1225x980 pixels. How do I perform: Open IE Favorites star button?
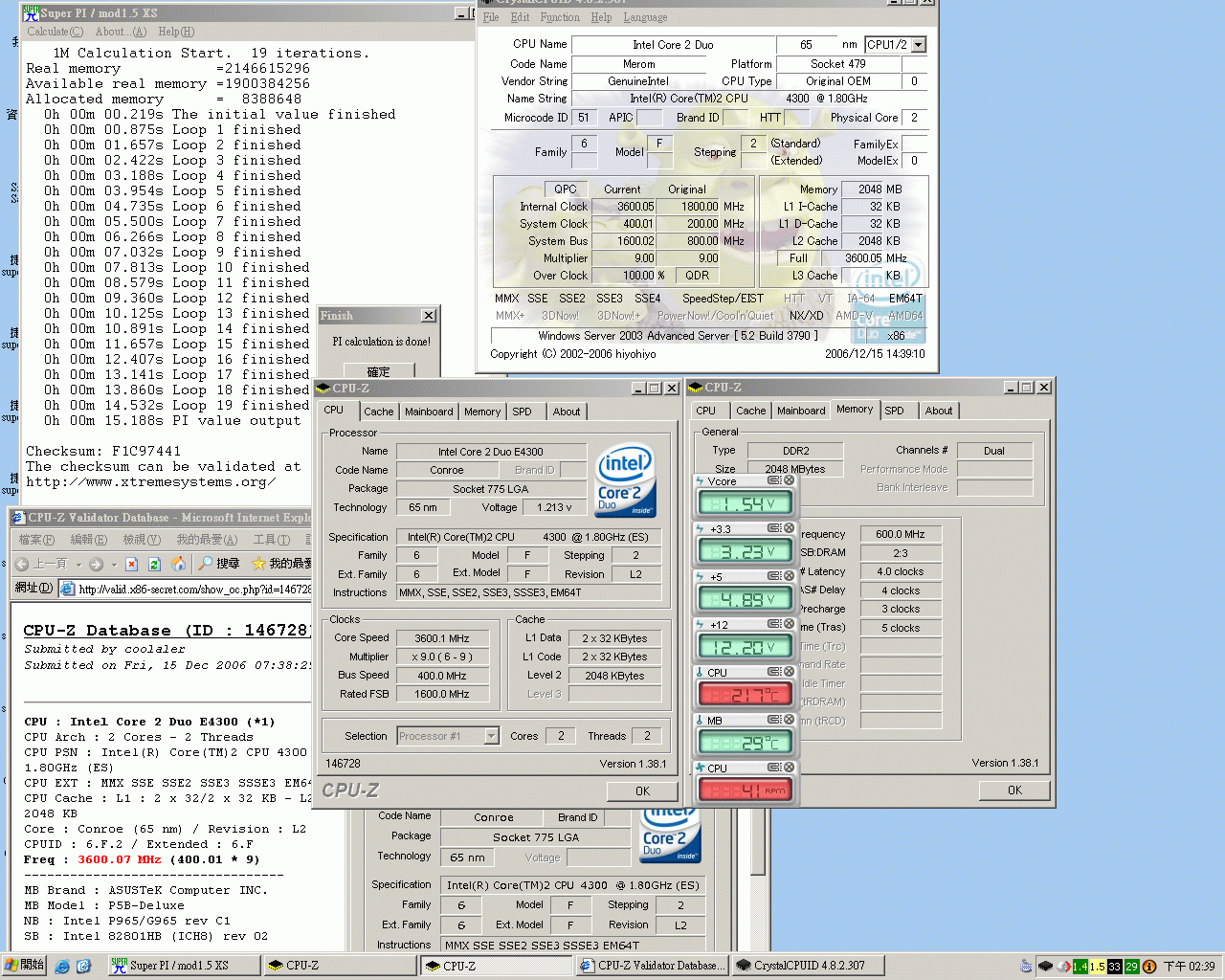281,564
